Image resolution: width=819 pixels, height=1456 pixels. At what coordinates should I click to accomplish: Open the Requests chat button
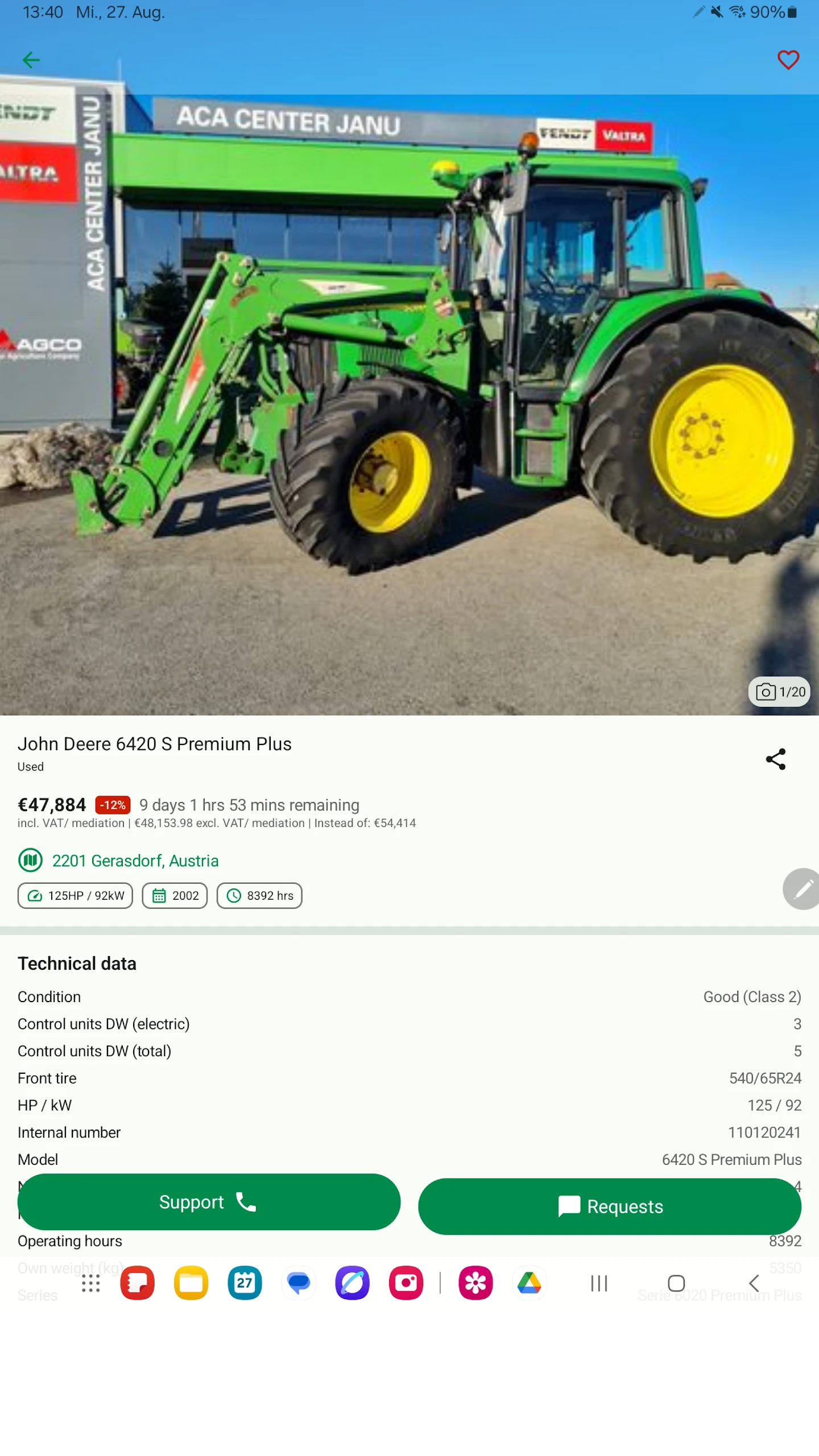coord(610,1206)
